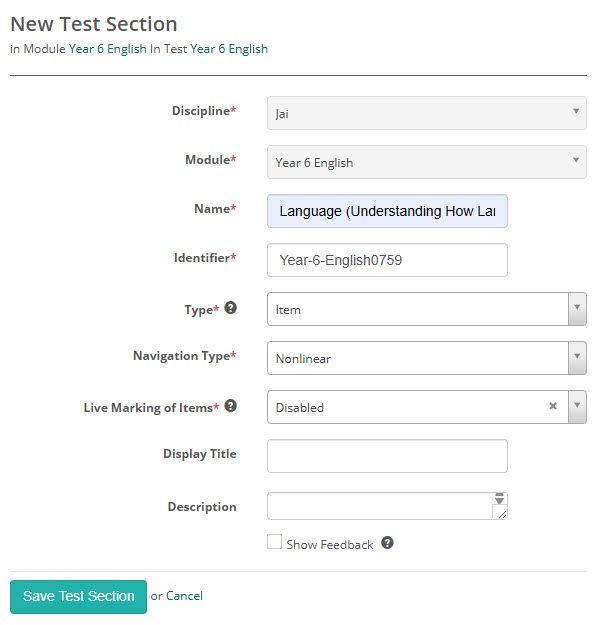Open the Discipline dropdown showing Jai
This screenshot has width=600, height=625.
point(426,113)
